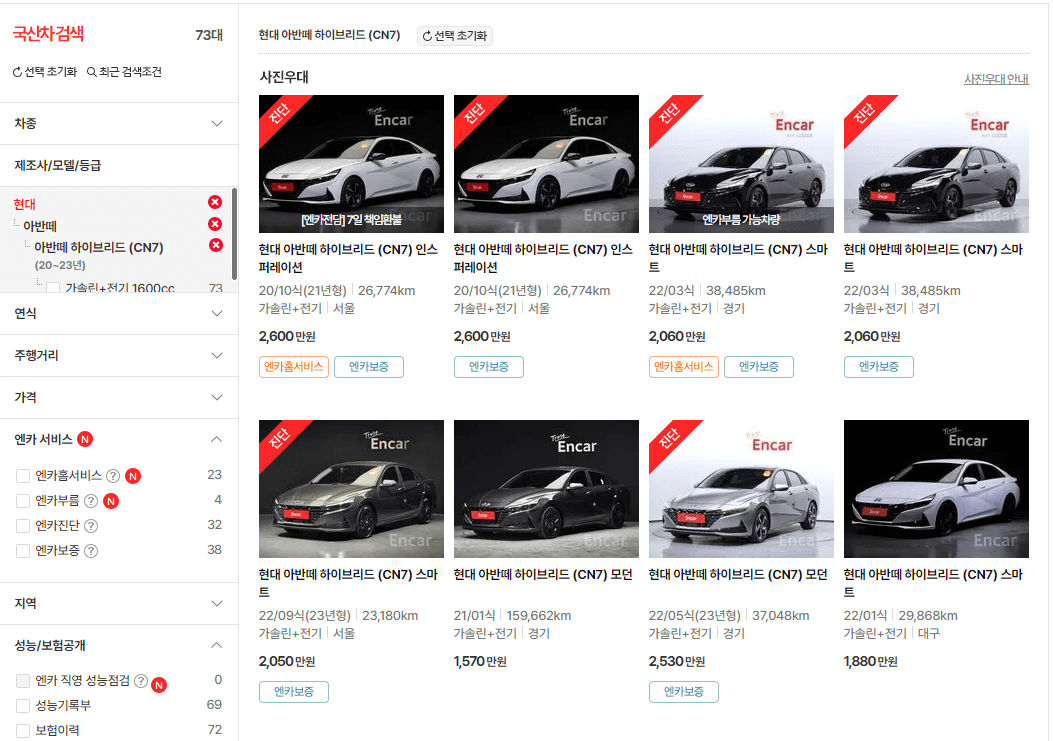Click the 2,530만원 price text

pyautogui.click(x=677, y=662)
